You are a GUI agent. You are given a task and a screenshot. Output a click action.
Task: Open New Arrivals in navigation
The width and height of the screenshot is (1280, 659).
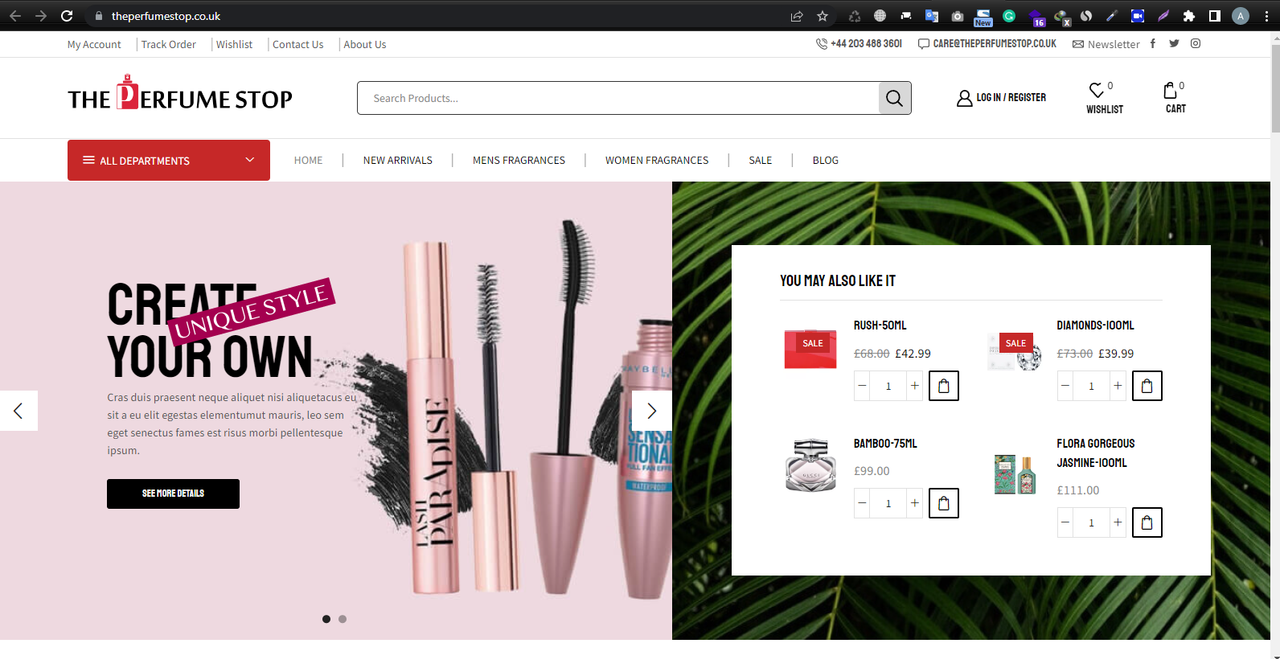398,160
